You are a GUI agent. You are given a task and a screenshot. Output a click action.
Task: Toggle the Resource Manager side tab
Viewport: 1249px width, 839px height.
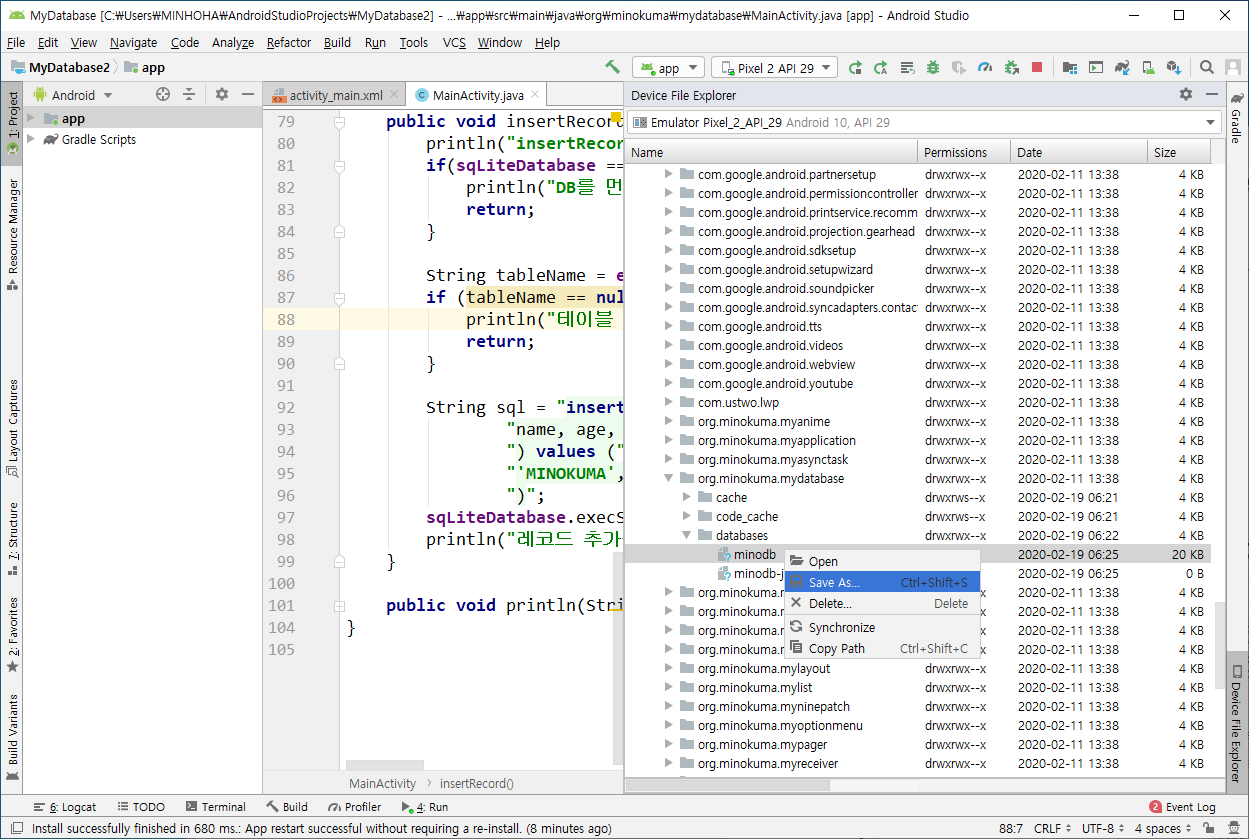(x=13, y=235)
